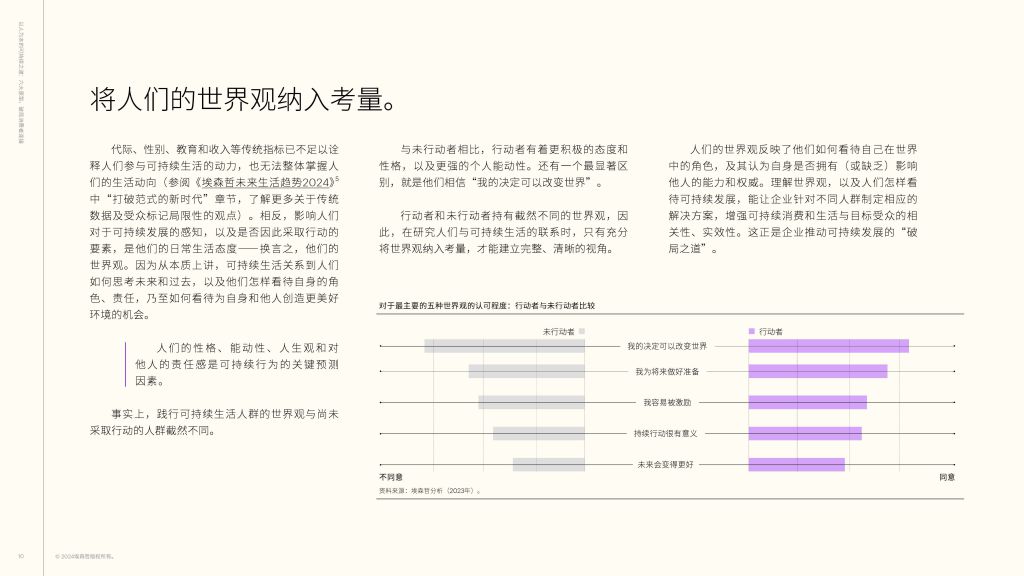Click the legend label 未行动者
1024x576 pixels.
(x=558, y=332)
